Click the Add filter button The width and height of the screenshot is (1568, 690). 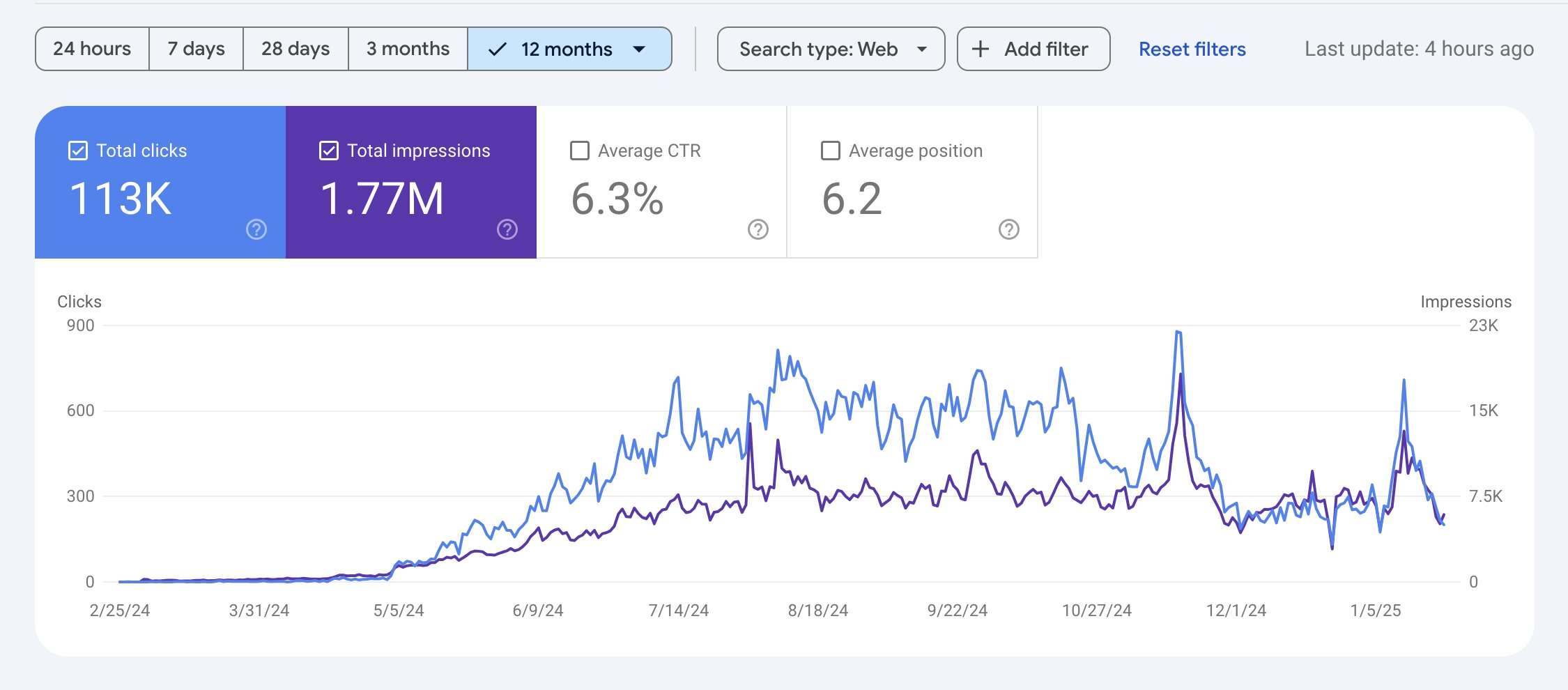pos(1033,49)
